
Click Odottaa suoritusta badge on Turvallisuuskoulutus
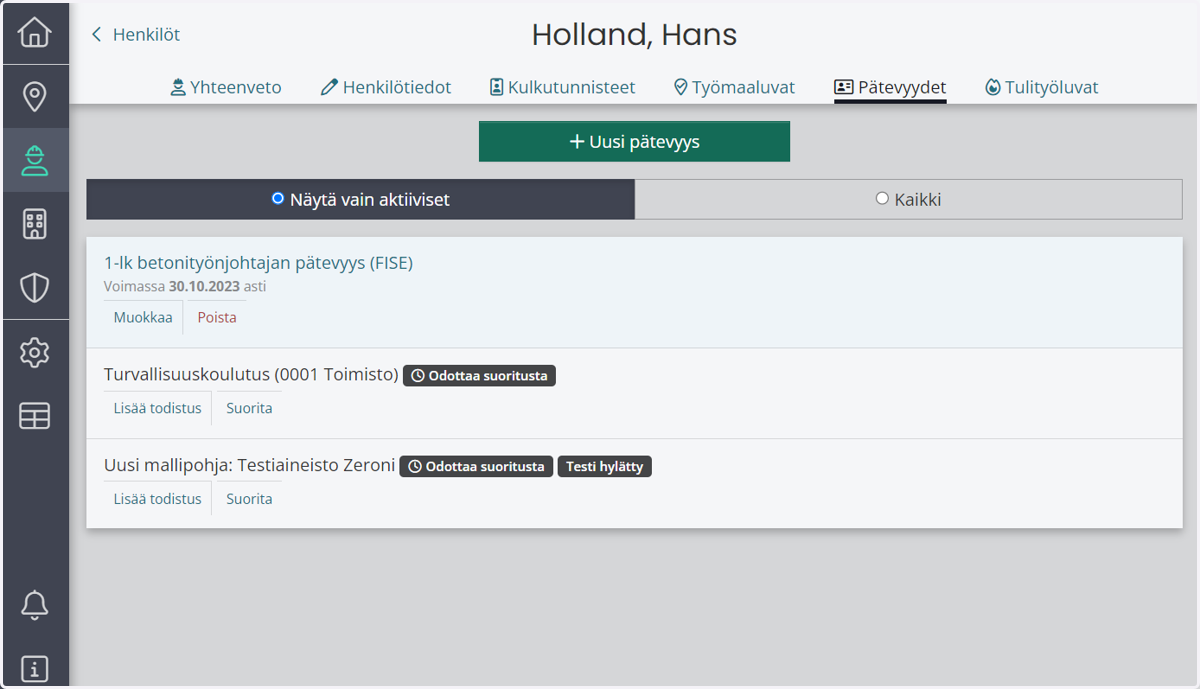coord(479,376)
